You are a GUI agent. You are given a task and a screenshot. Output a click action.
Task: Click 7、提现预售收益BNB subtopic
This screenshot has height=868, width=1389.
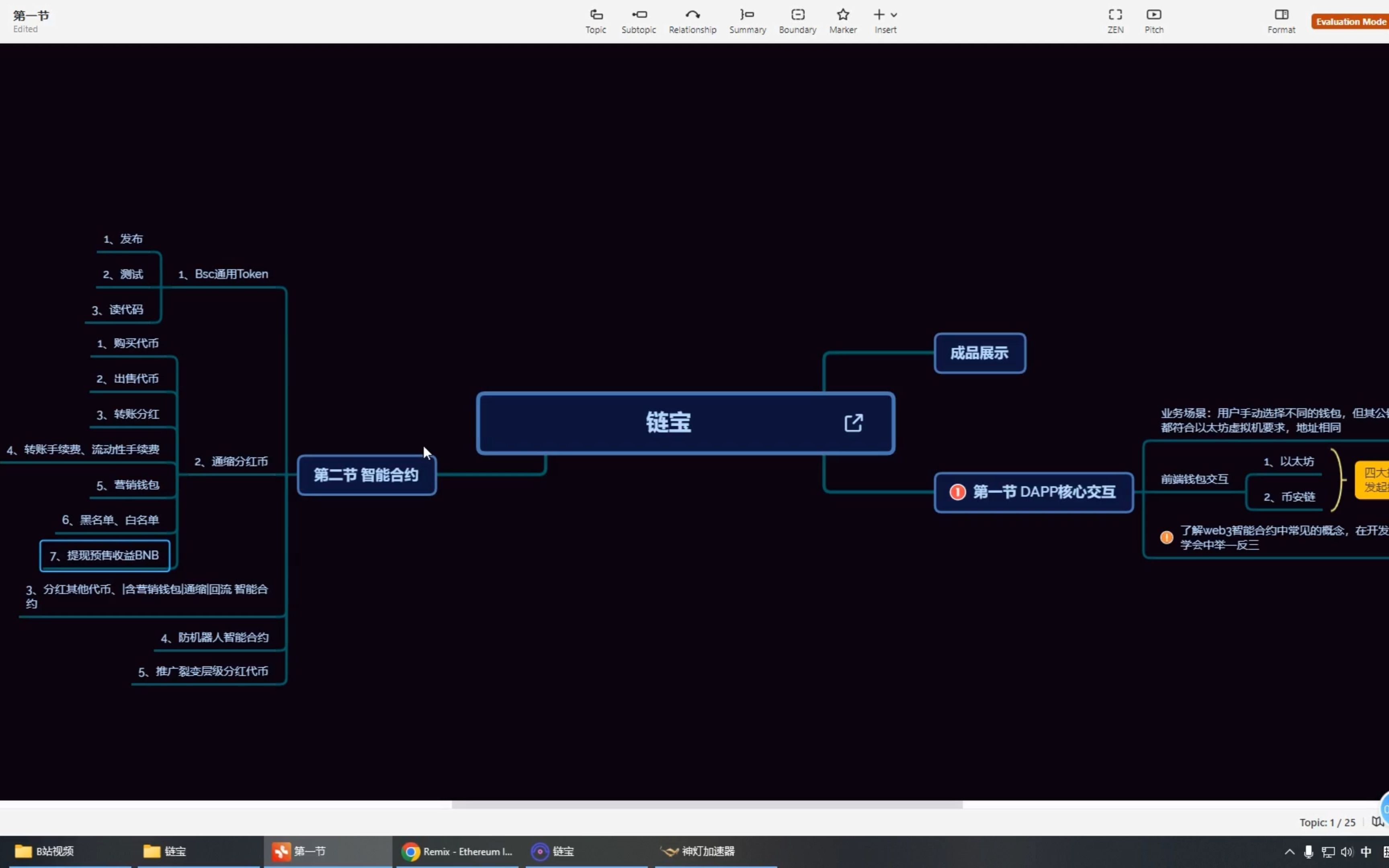tap(105, 554)
